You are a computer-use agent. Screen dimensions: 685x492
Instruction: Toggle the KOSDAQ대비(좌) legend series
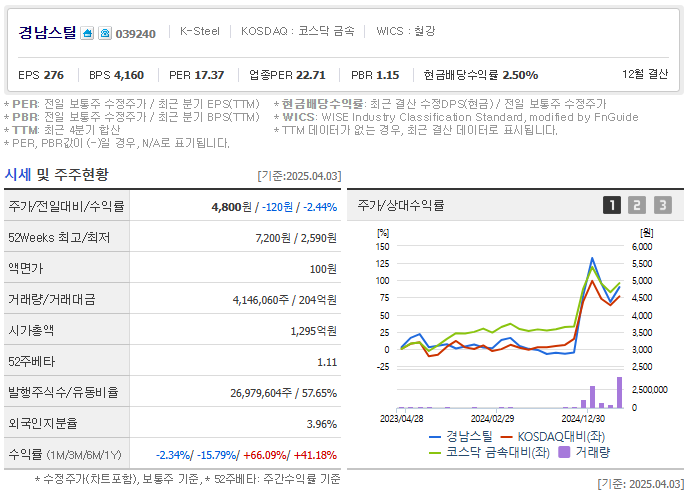tap(553, 436)
